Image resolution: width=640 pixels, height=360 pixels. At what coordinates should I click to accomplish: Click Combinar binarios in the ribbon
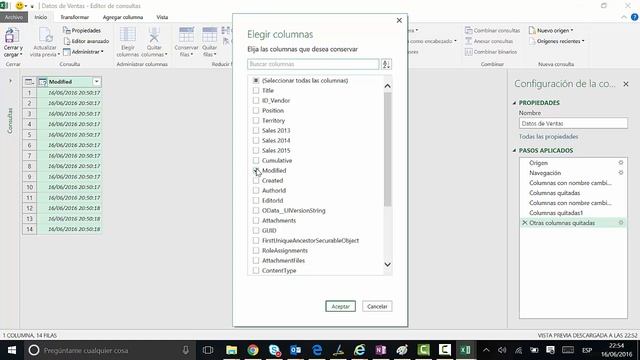tap(491, 52)
